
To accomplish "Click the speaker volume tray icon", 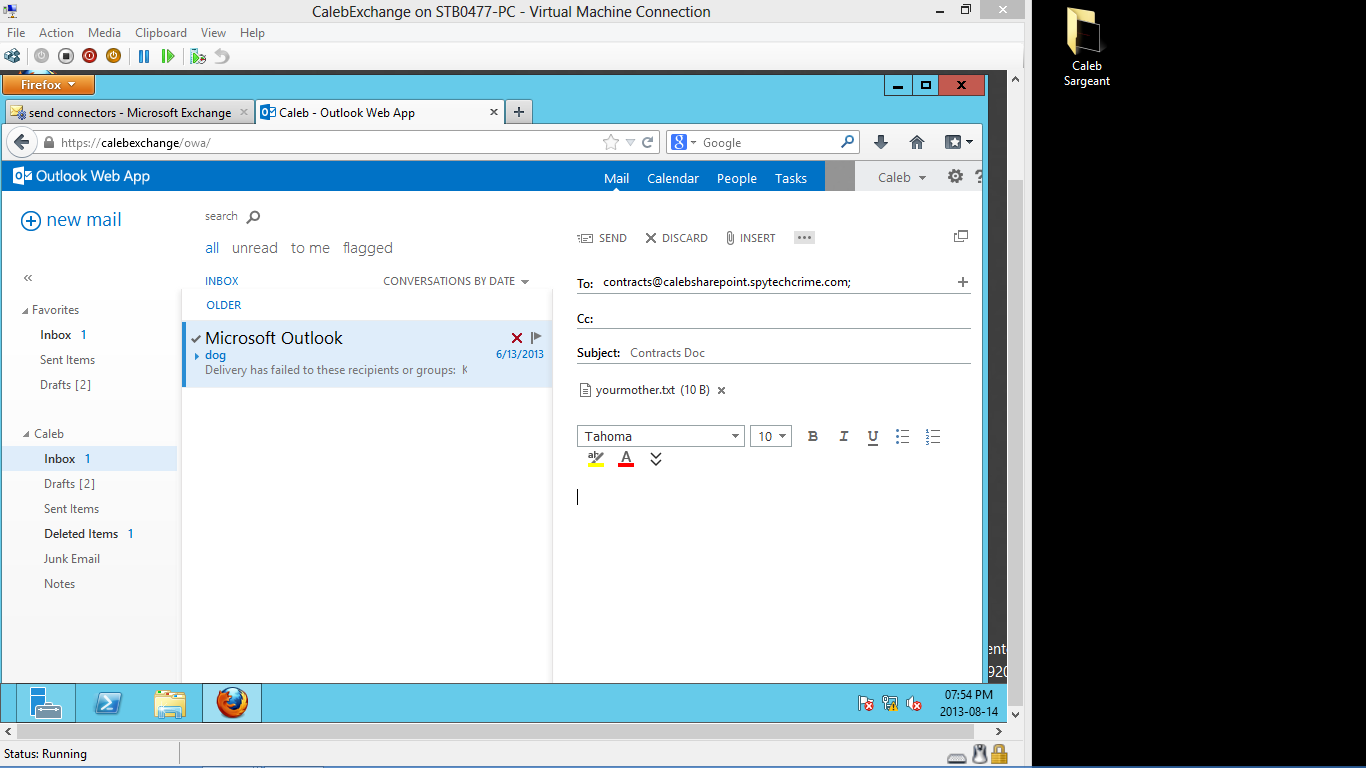I will point(914,704).
